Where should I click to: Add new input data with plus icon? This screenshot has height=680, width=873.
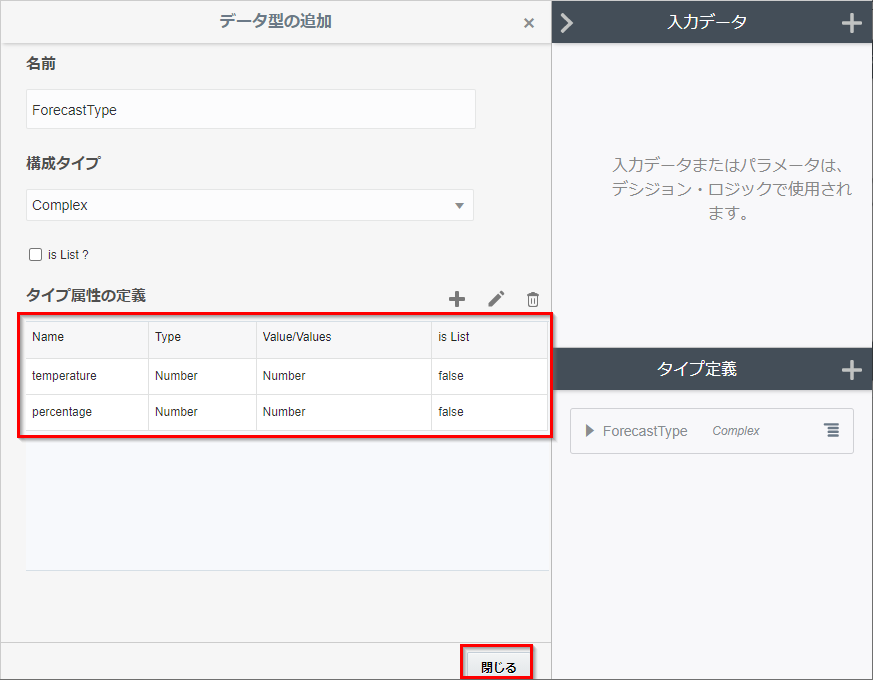click(x=851, y=23)
